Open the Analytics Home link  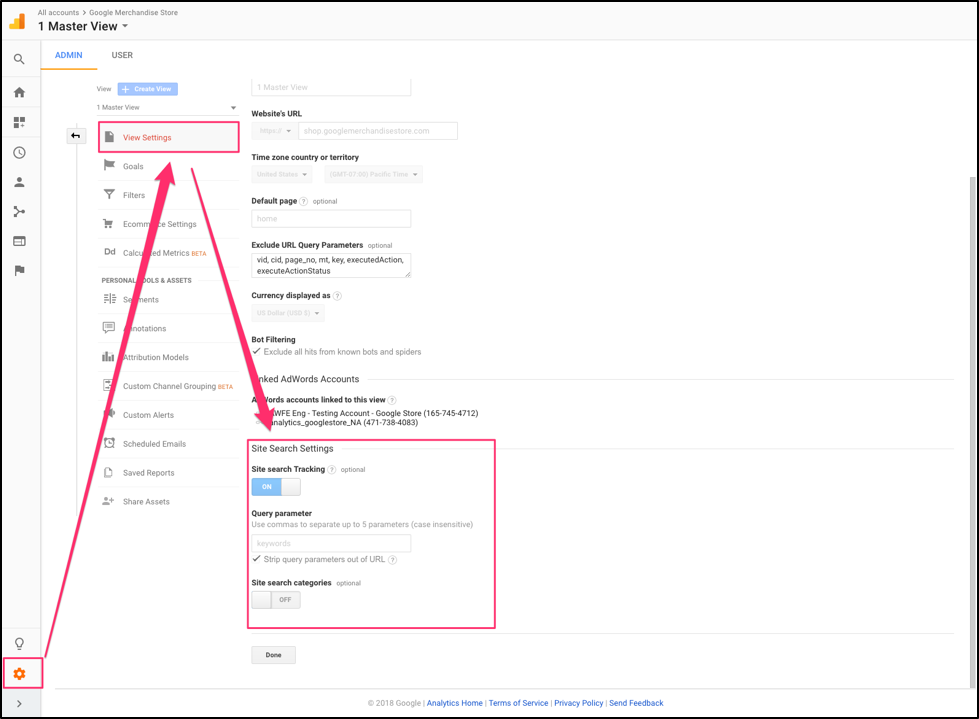pyautogui.click(x=455, y=703)
